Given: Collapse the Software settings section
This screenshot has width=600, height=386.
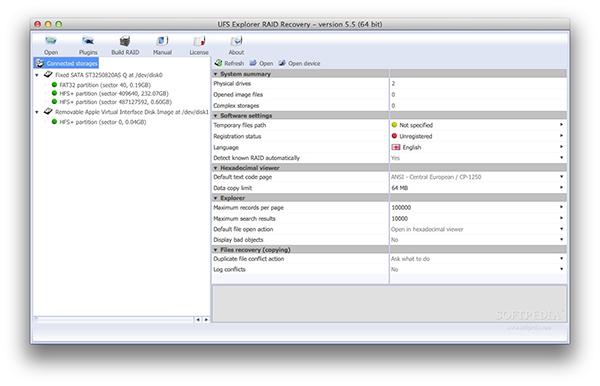Looking at the screenshot, I should click(x=215, y=116).
